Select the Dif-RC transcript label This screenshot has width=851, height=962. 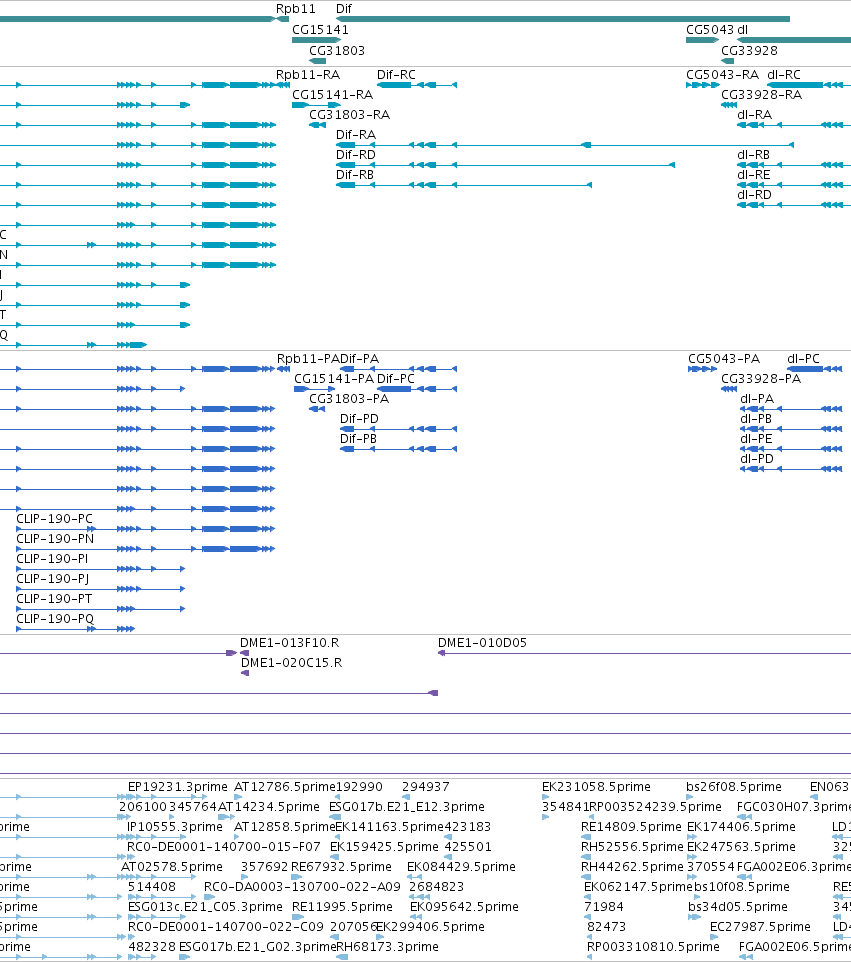tap(396, 74)
